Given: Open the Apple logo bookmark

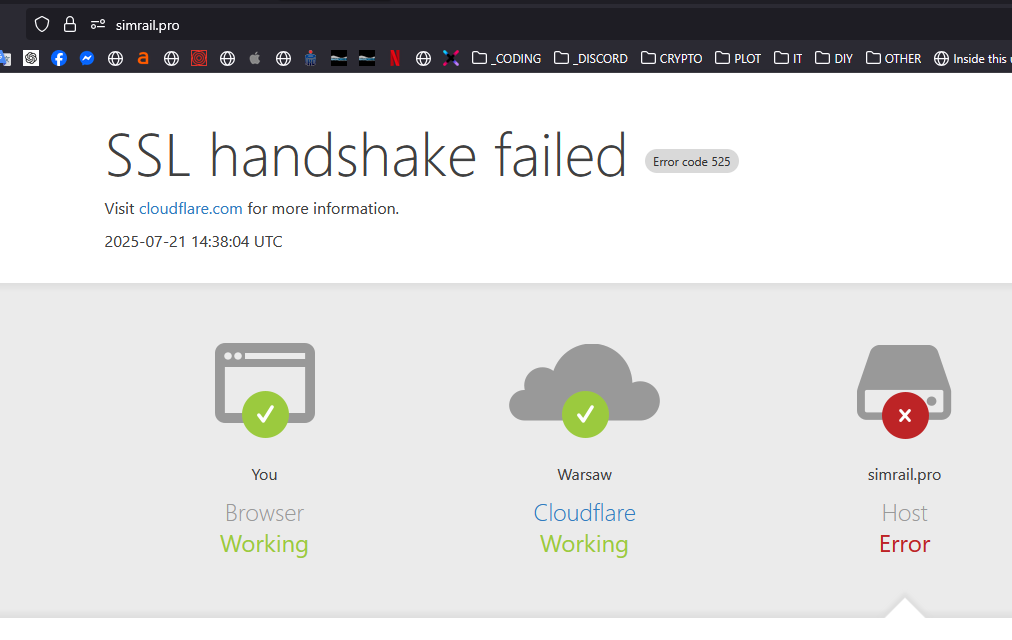Looking at the screenshot, I should point(255,58).
